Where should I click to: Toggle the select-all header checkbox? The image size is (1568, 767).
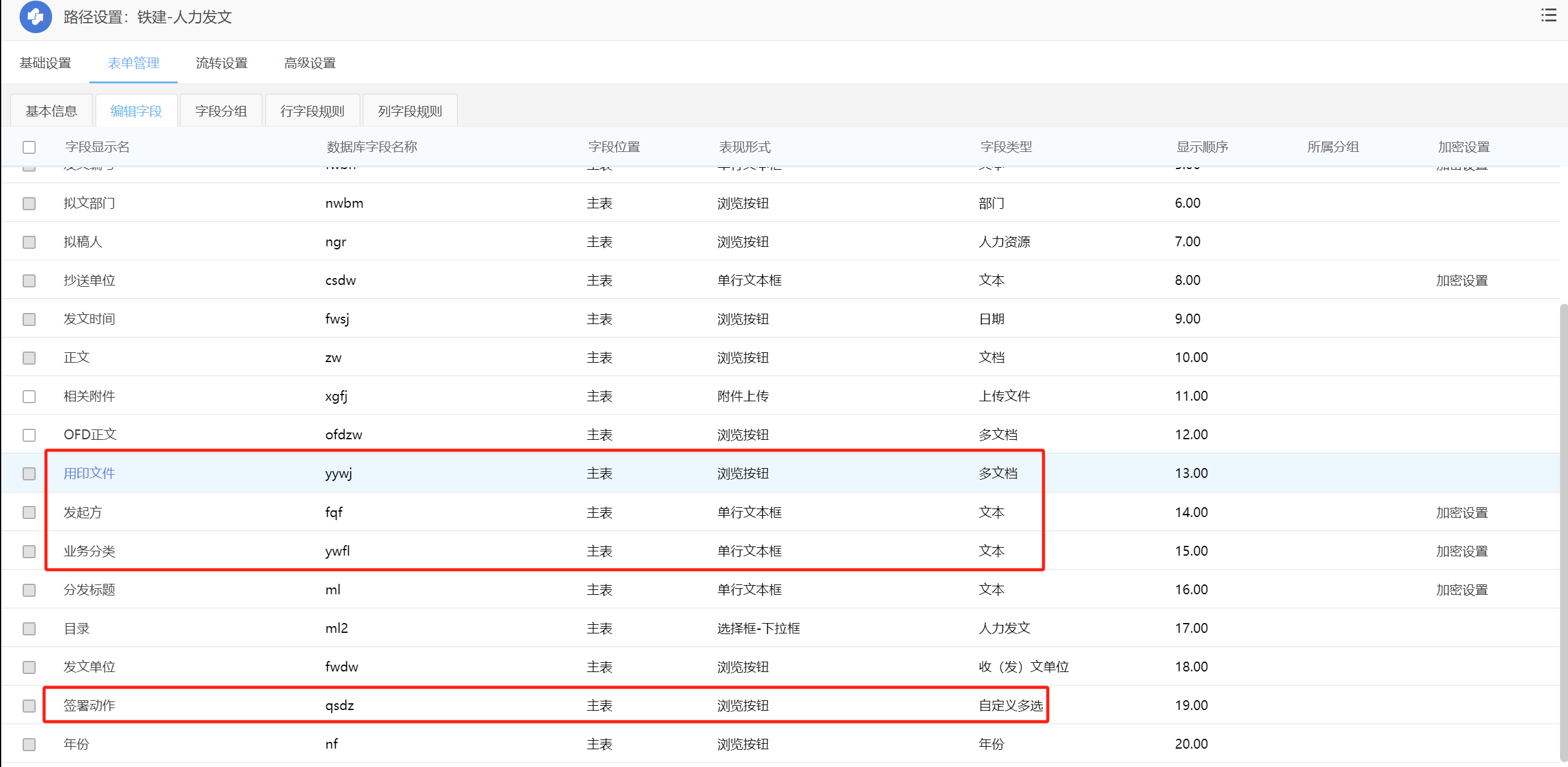(29, 147)
